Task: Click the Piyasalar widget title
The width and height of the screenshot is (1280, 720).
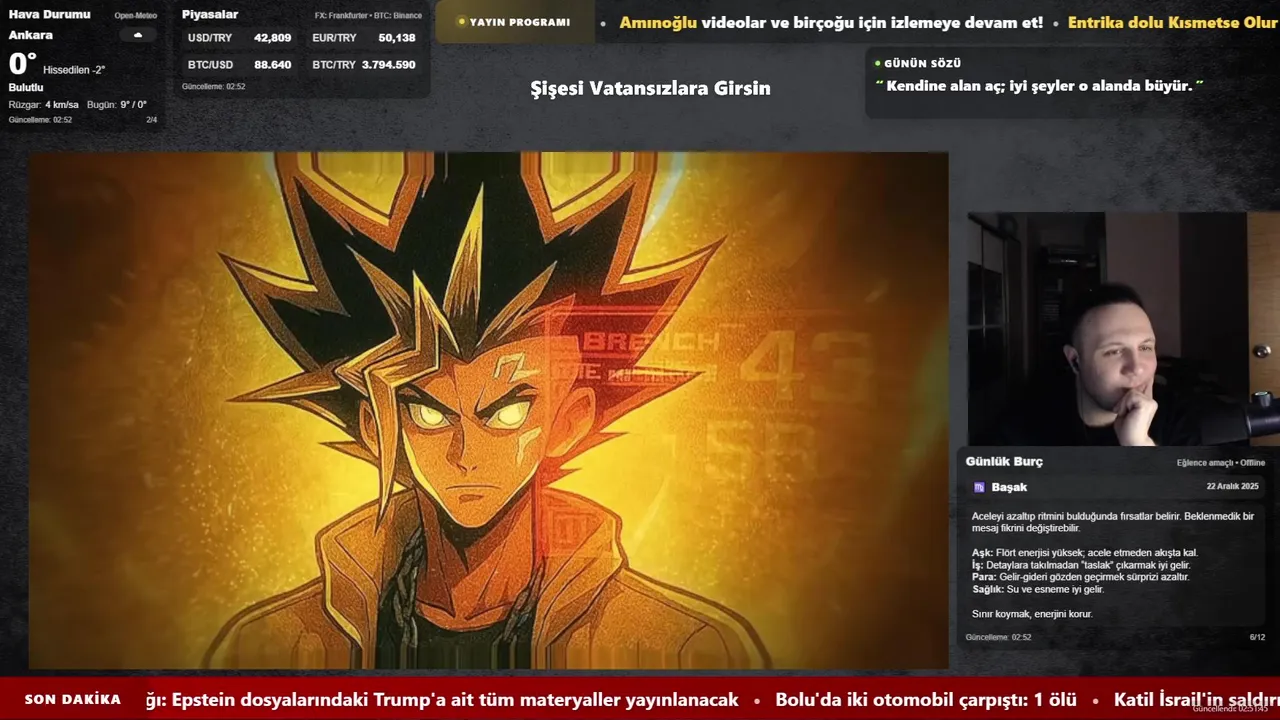Action: (x=210, y=14)
